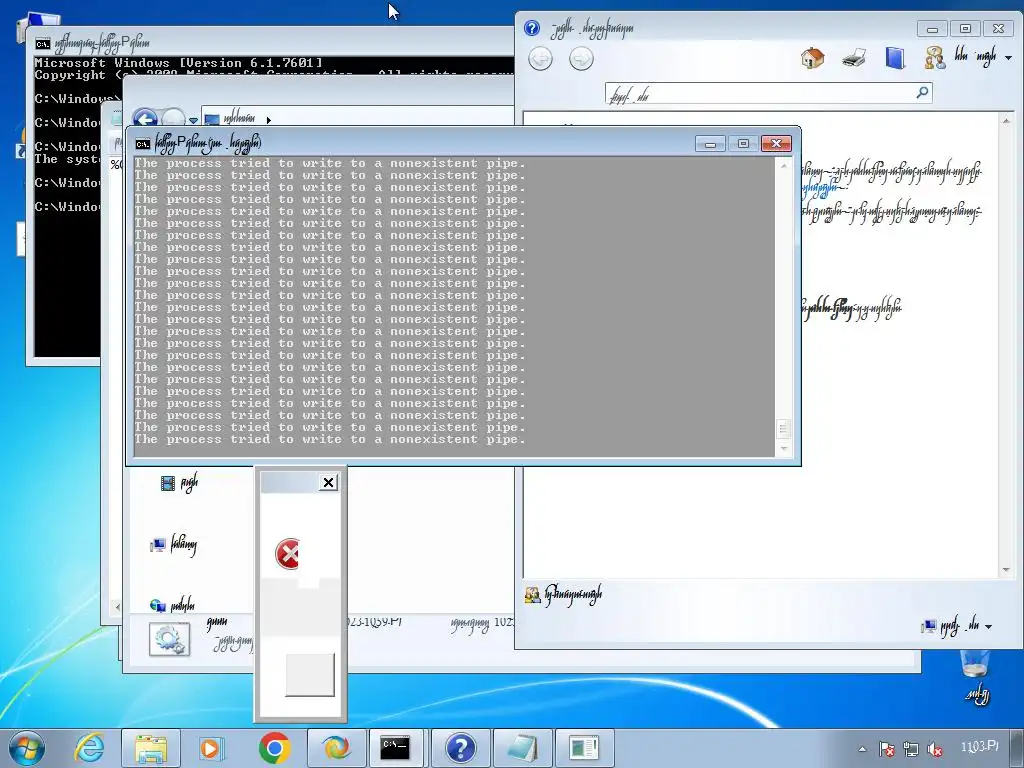The height and width of the screenshot is (768, 1024).
Task: Go to Help and Support home page
Action: (812, 58)
